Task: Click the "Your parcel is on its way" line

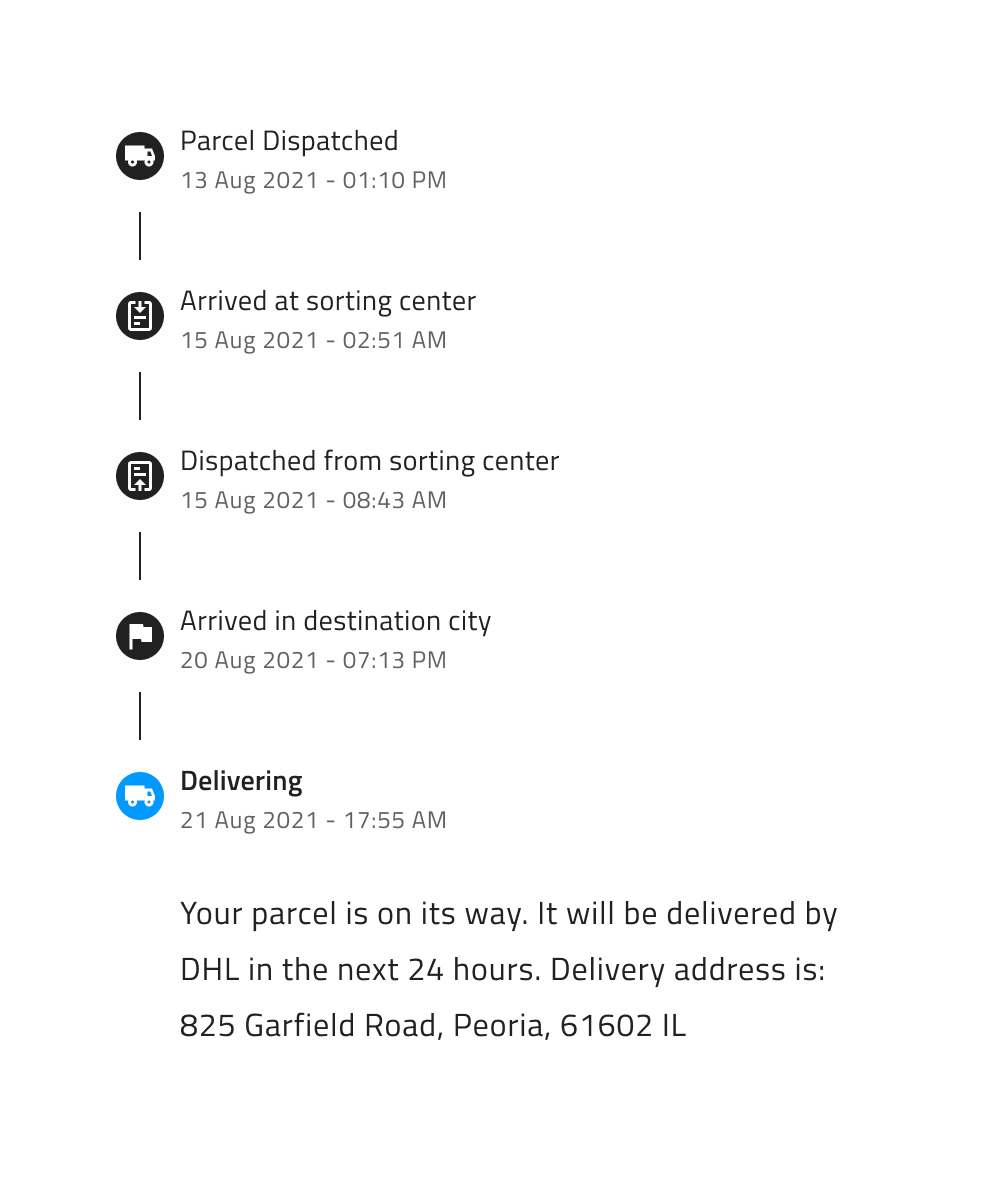Action: click(x=508, y=914)
